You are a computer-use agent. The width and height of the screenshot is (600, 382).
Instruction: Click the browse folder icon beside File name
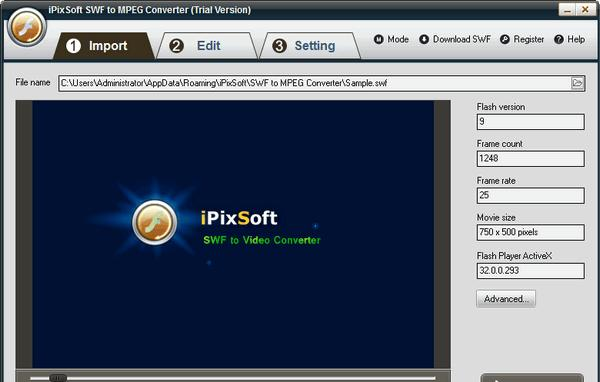(577, 83)
